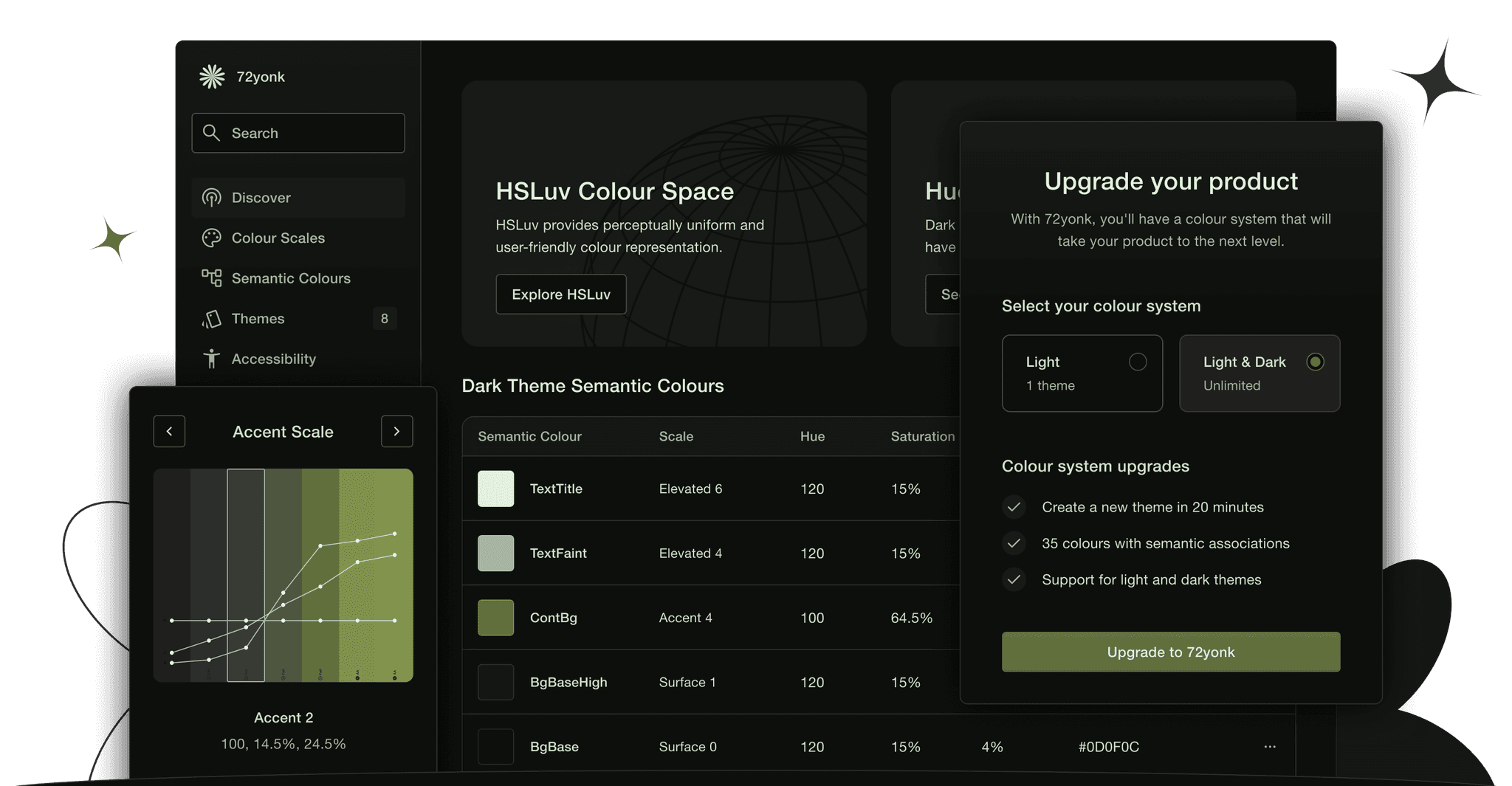
Task: Click the #0D0F0C hex value
Action: pyautogui.click(x=1108, y=747)
